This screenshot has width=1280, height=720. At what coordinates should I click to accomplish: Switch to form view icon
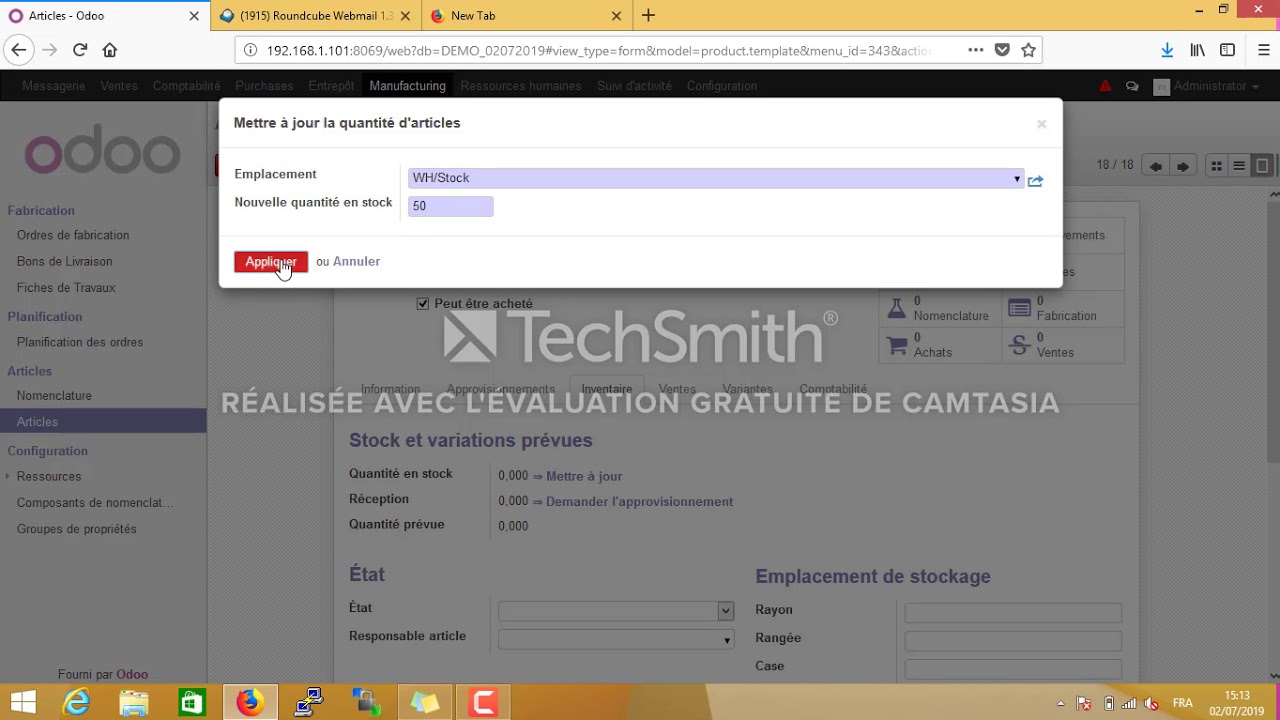click(x=1262, y=166)
